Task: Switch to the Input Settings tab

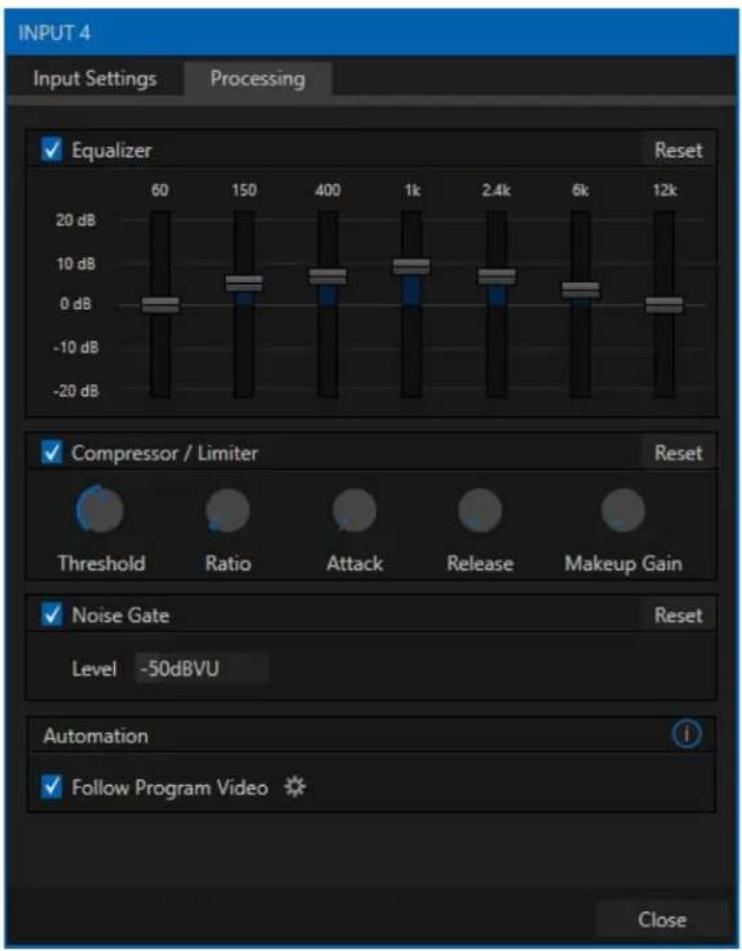Action: pyautogui.click(x=94, y=79)
